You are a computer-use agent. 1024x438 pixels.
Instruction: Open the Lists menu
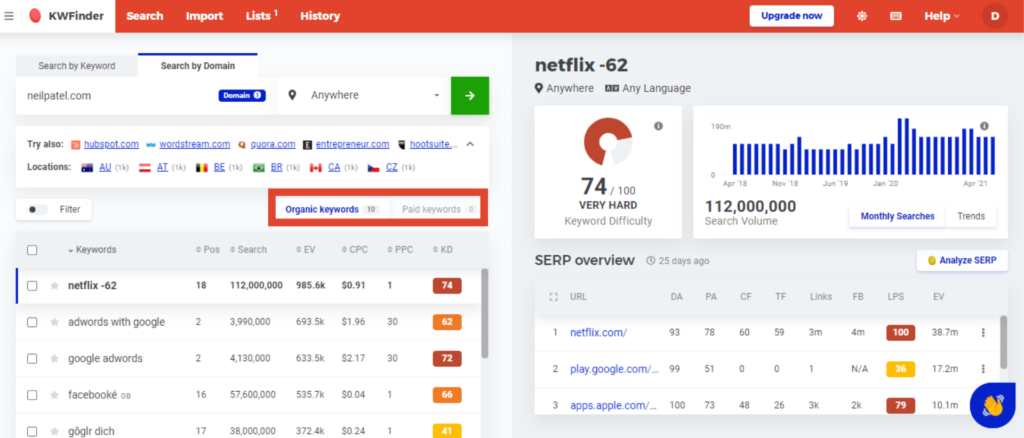pyautogui.click(x=261, y=16)
